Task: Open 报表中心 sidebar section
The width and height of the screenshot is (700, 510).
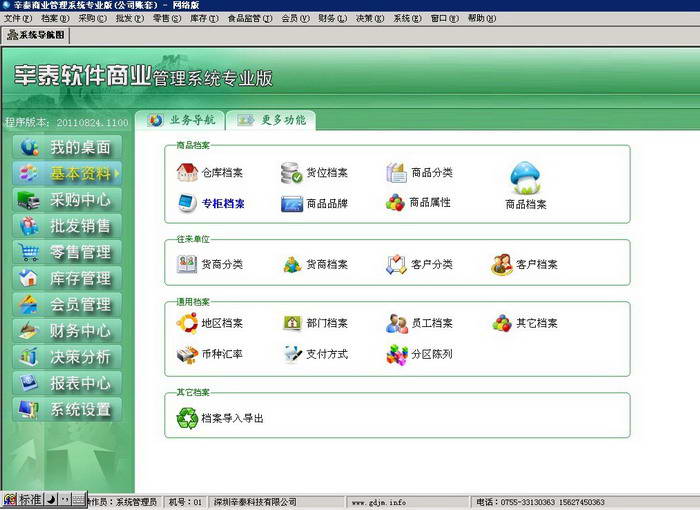Action: click(67, 383)
